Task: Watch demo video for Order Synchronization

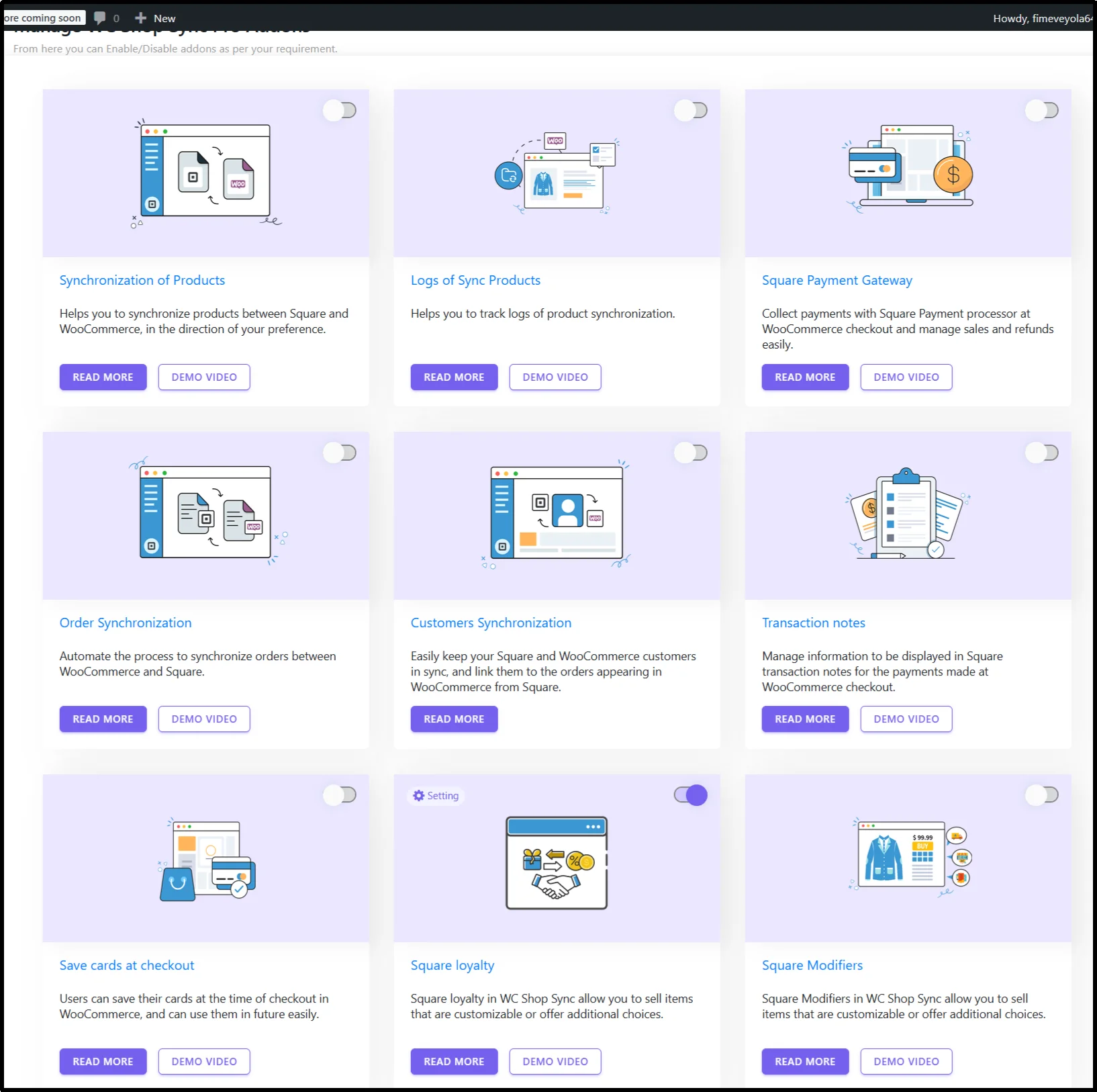Action: tap(204, 719)
